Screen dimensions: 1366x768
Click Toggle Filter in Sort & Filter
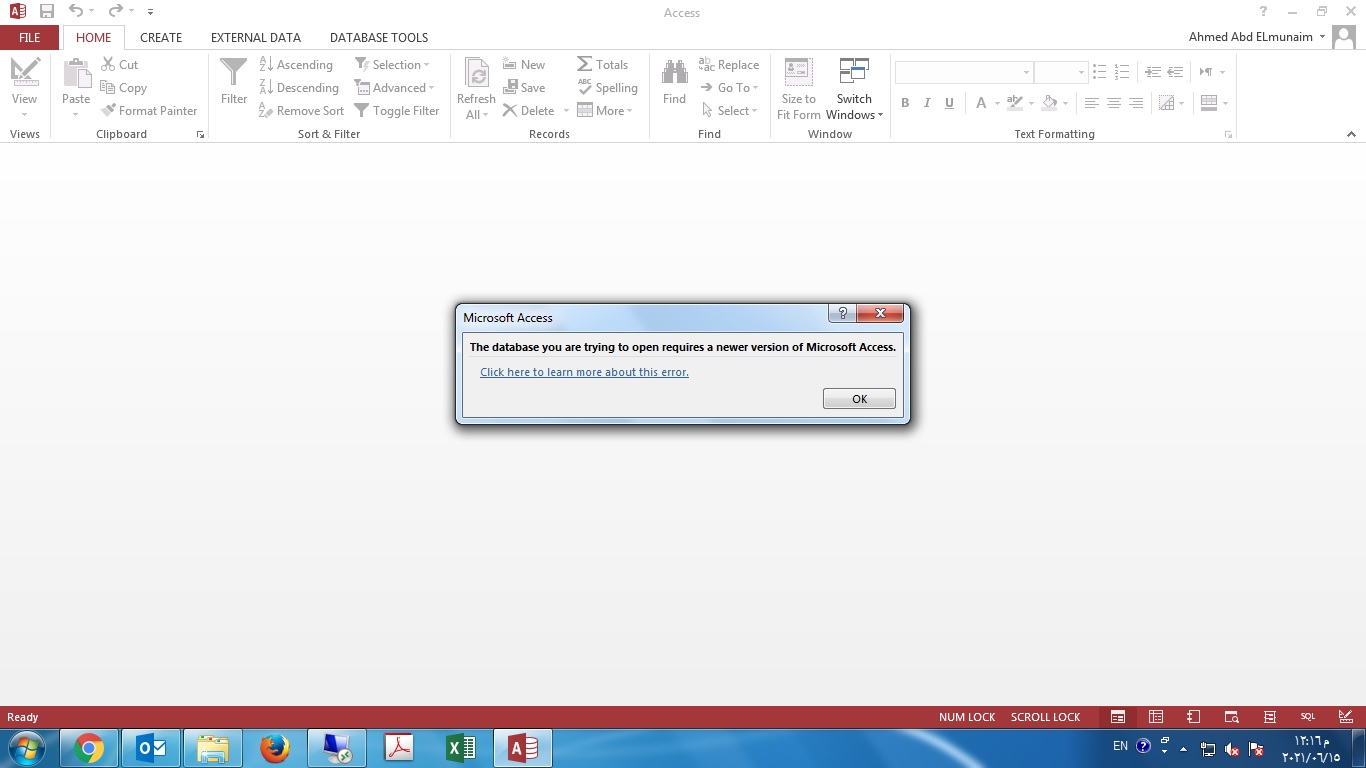click(397, 111)
